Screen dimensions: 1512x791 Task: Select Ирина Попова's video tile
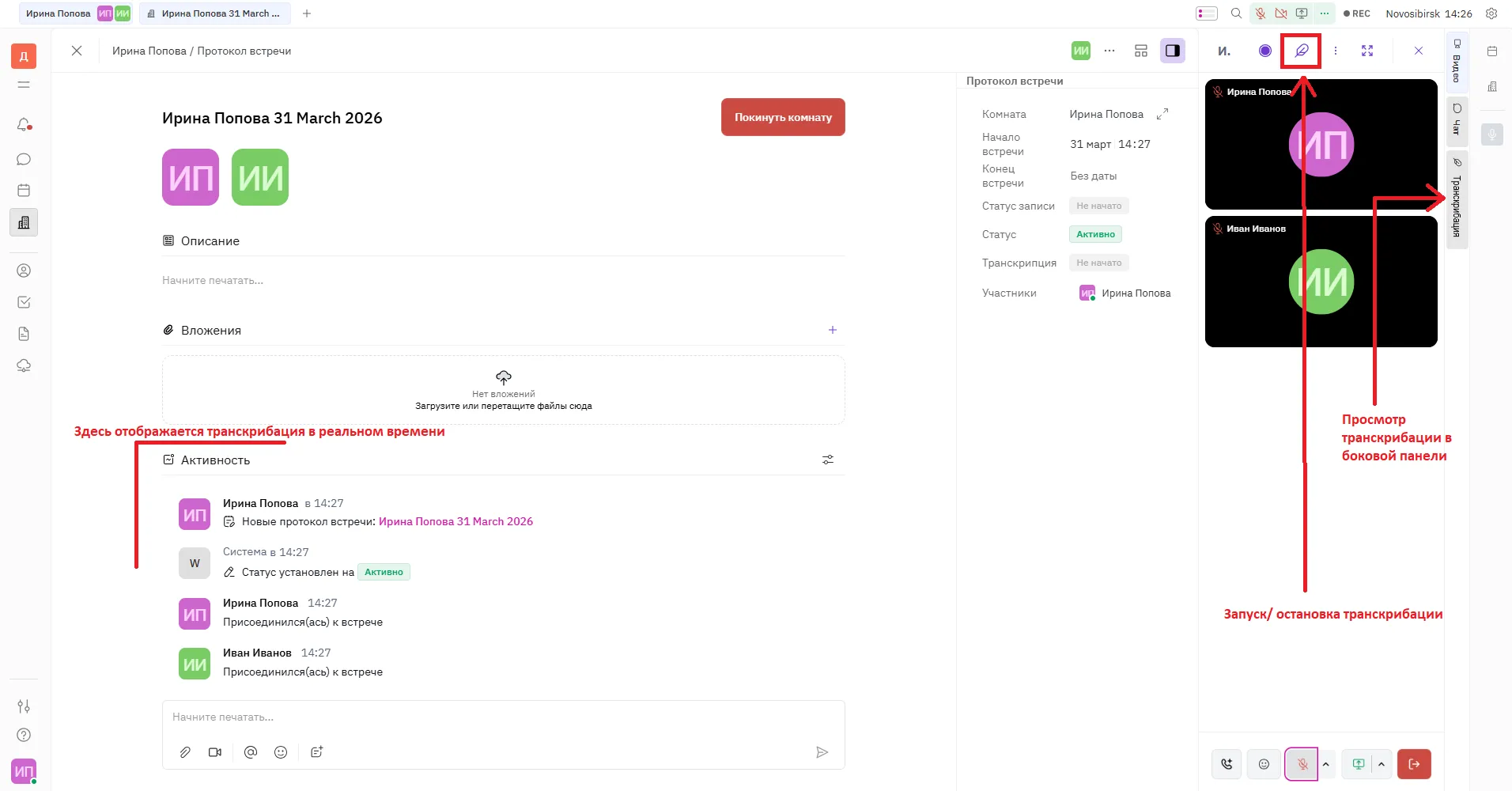[1321, 144]
